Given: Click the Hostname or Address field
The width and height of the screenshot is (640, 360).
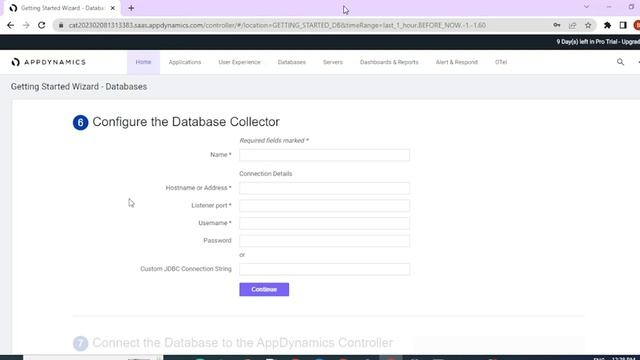Looking at the screenshot, I should [324, 188].
